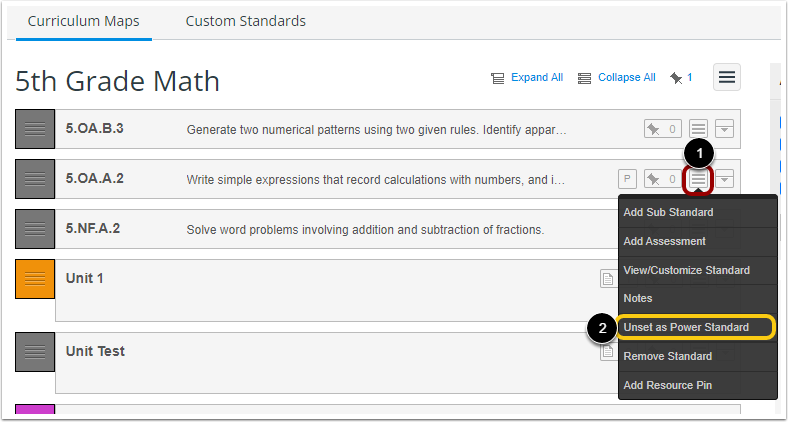Open the document icon on Unit Test row
Image resolution: width=788 pixels, height=422 pixels.
point(607,352)
